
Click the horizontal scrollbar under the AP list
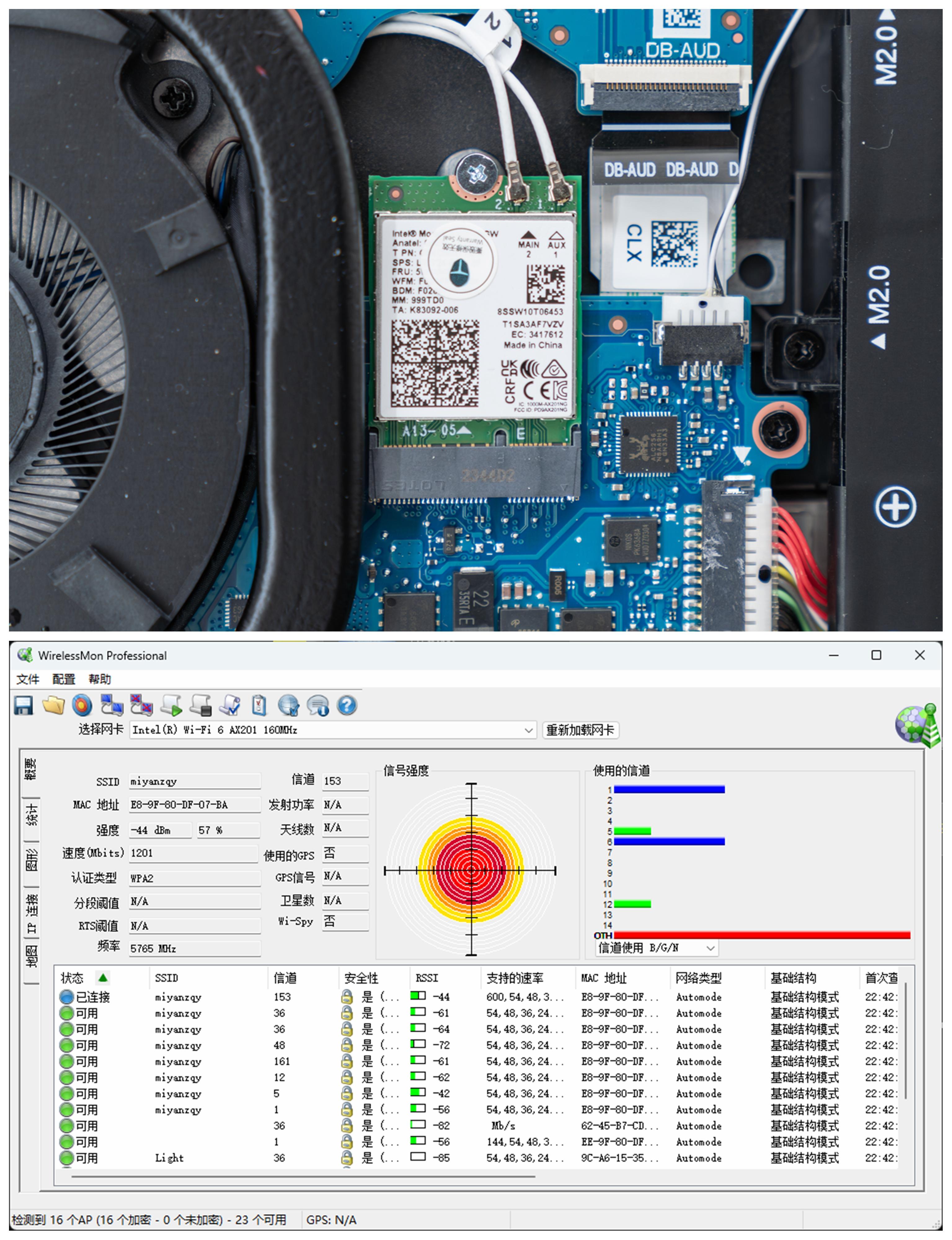(x=303, y=1176)
